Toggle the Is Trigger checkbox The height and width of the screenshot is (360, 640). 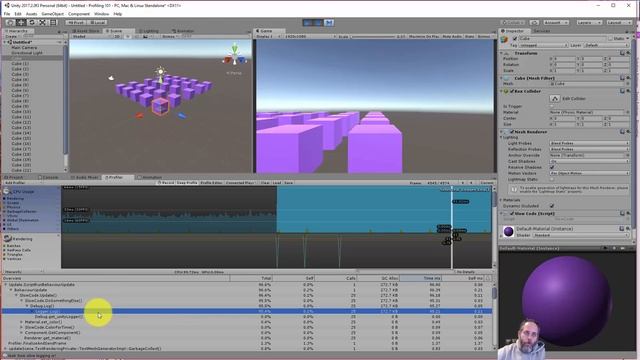pos(552,106)
